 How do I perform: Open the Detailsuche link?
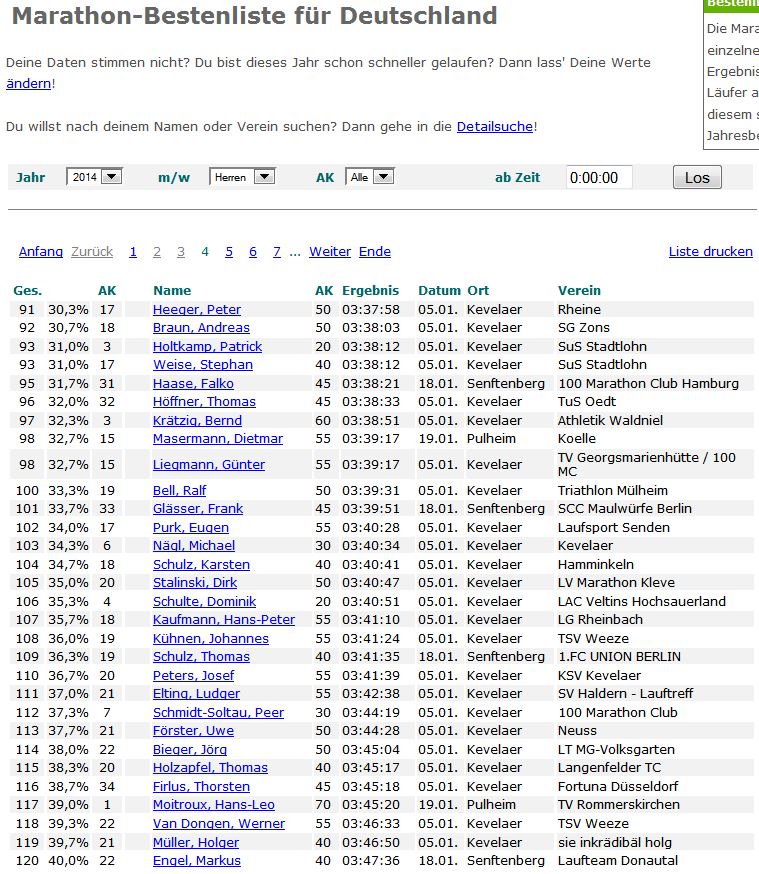(x=495, y=127)
